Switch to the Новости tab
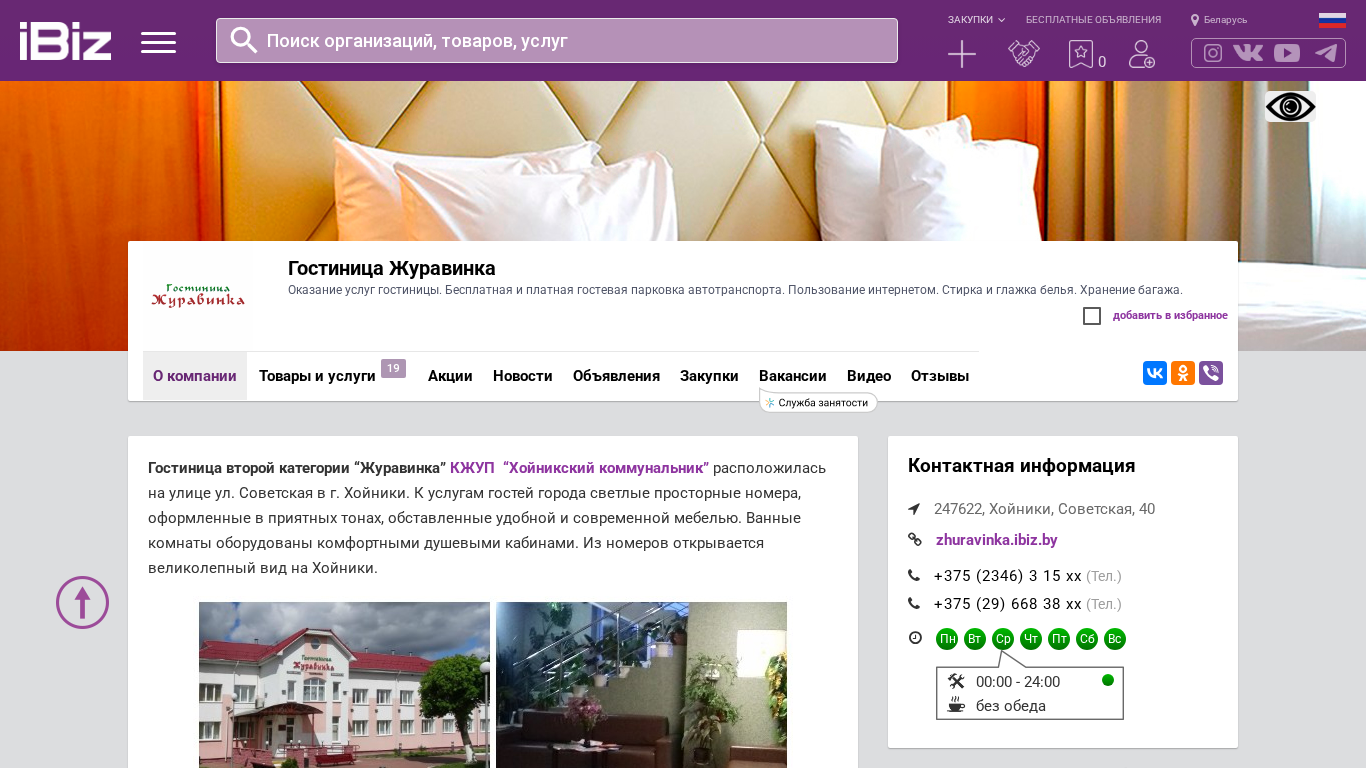The width and height of the screenshot is (1366, 768). coord(523,376)
